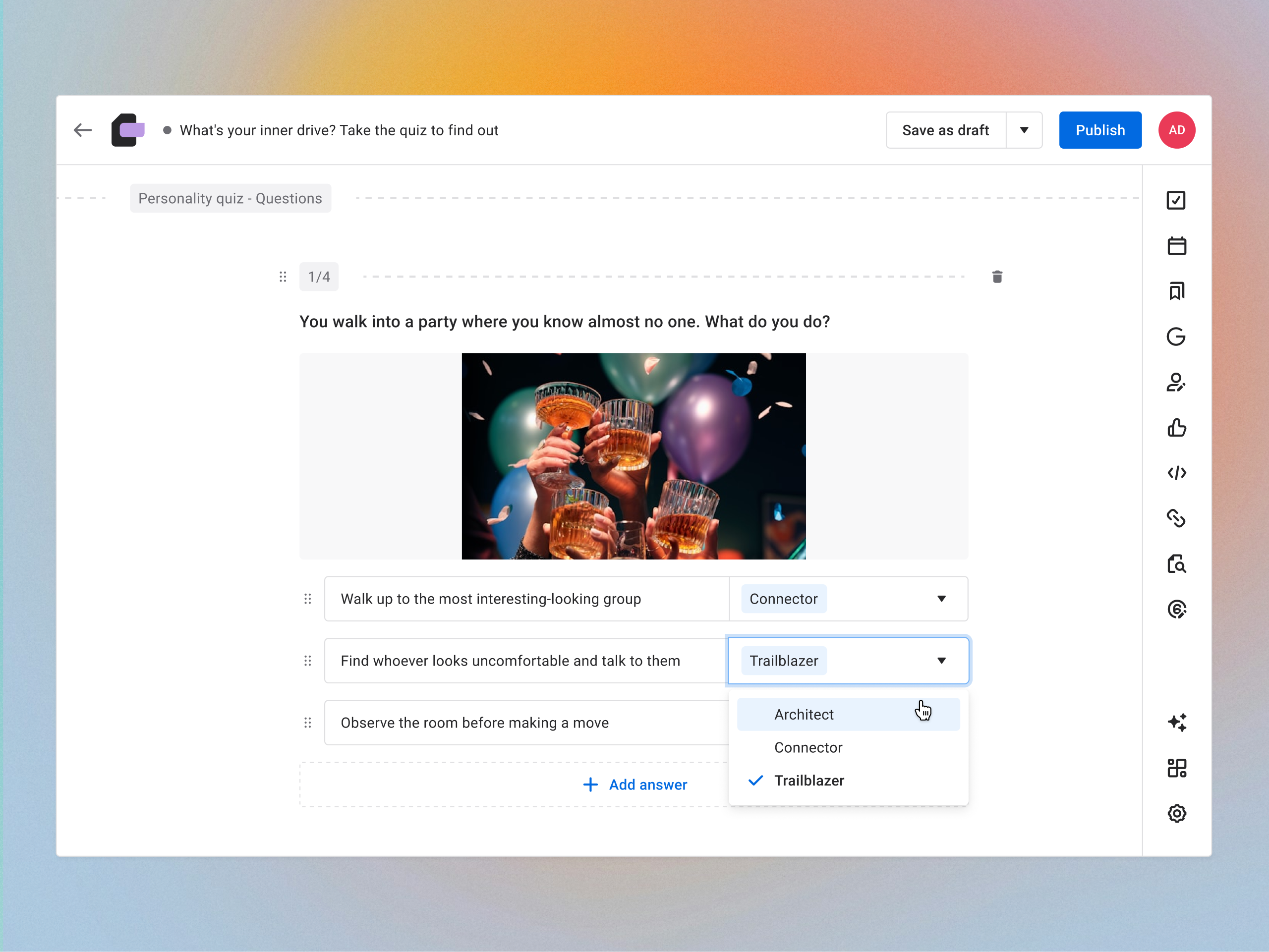Click the back arrow icon
The height and width of the screenshot is (952, 1269).
click(83, 130)
